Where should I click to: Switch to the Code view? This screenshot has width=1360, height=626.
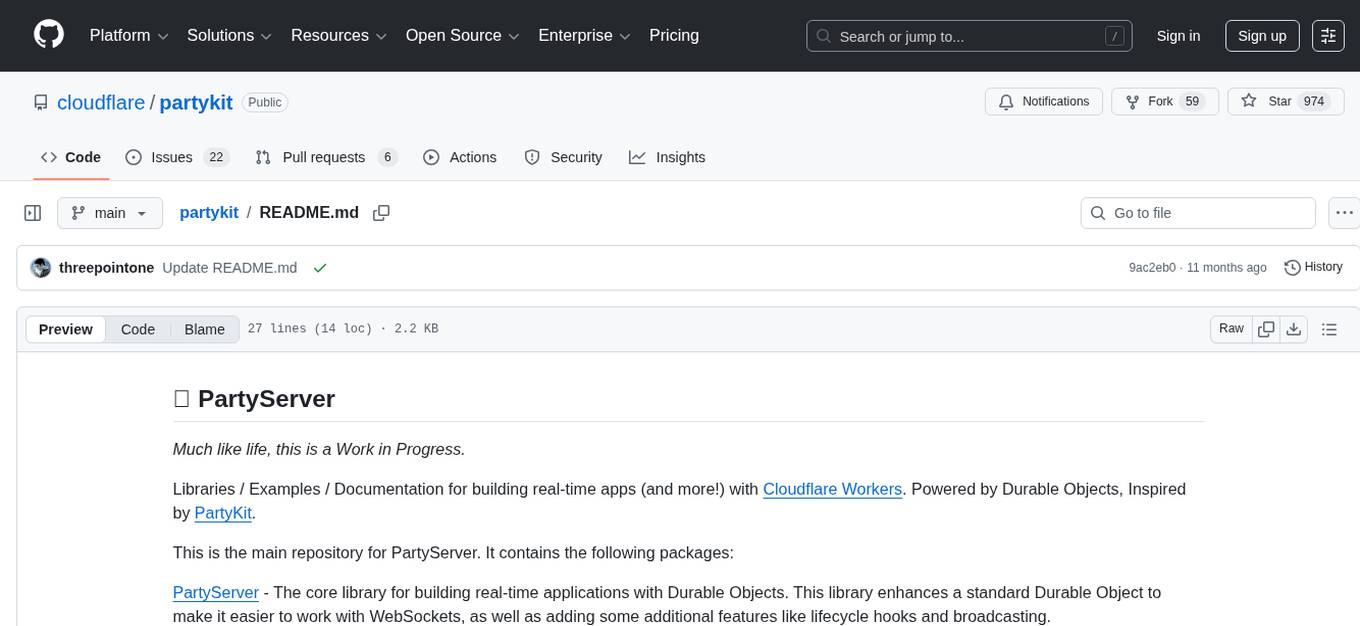click(x=138, y=329)
